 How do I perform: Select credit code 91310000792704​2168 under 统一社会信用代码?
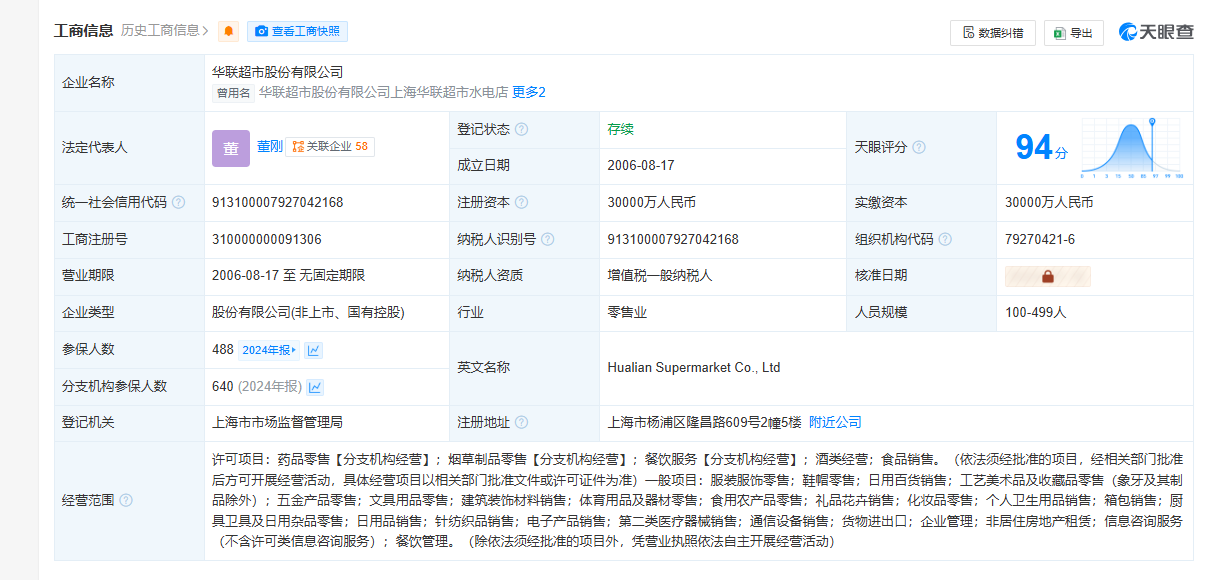click(x=277, y=202)
